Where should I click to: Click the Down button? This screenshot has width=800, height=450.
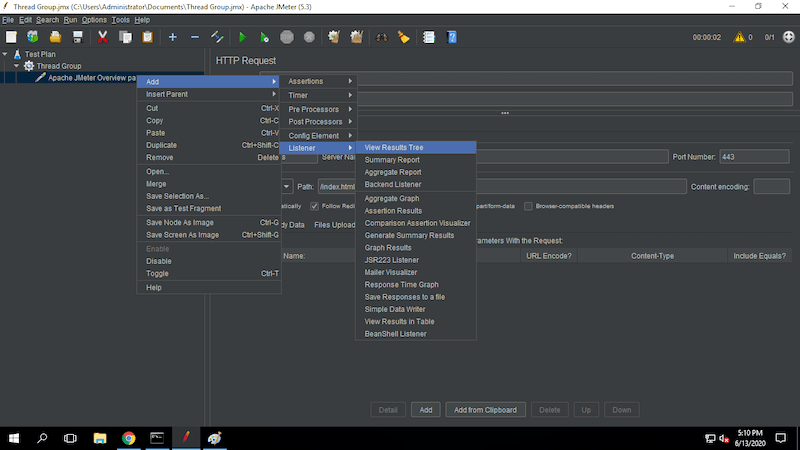coord(621,410)
